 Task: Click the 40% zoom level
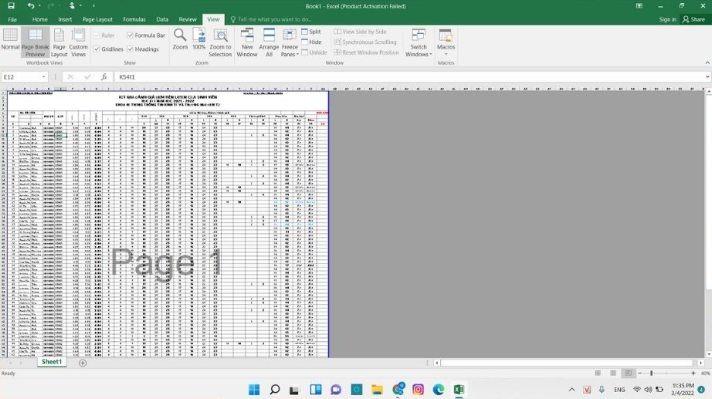pyautogui.click(x=705, y=373)
